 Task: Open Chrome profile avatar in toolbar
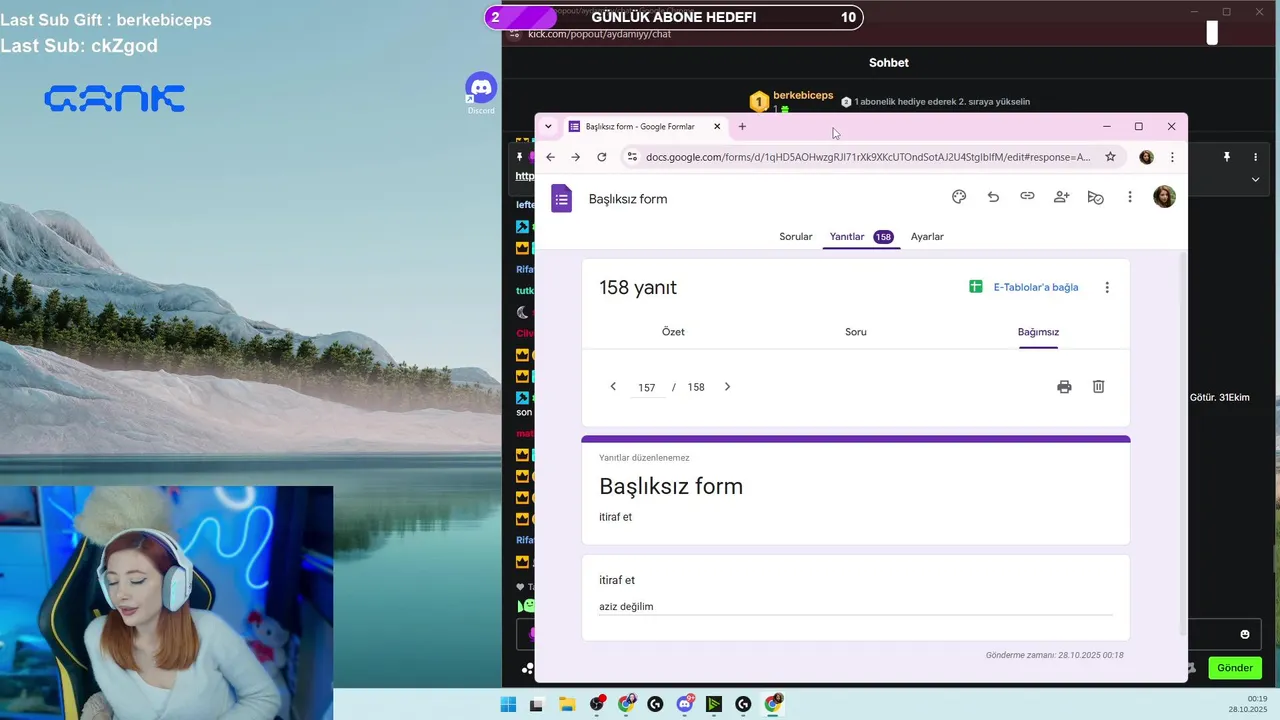tap(1146, 157)
